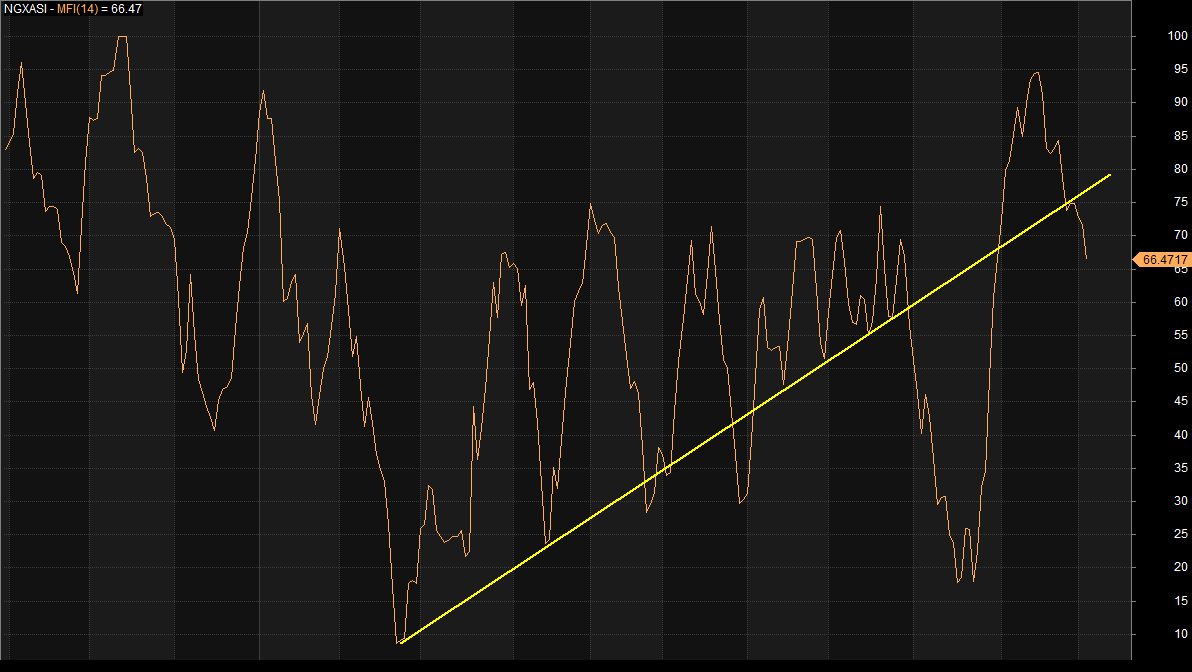Viewport: 1192px width, 672px height.
Task: Click the 60 level on the Y-axis
Action: 1181,302
